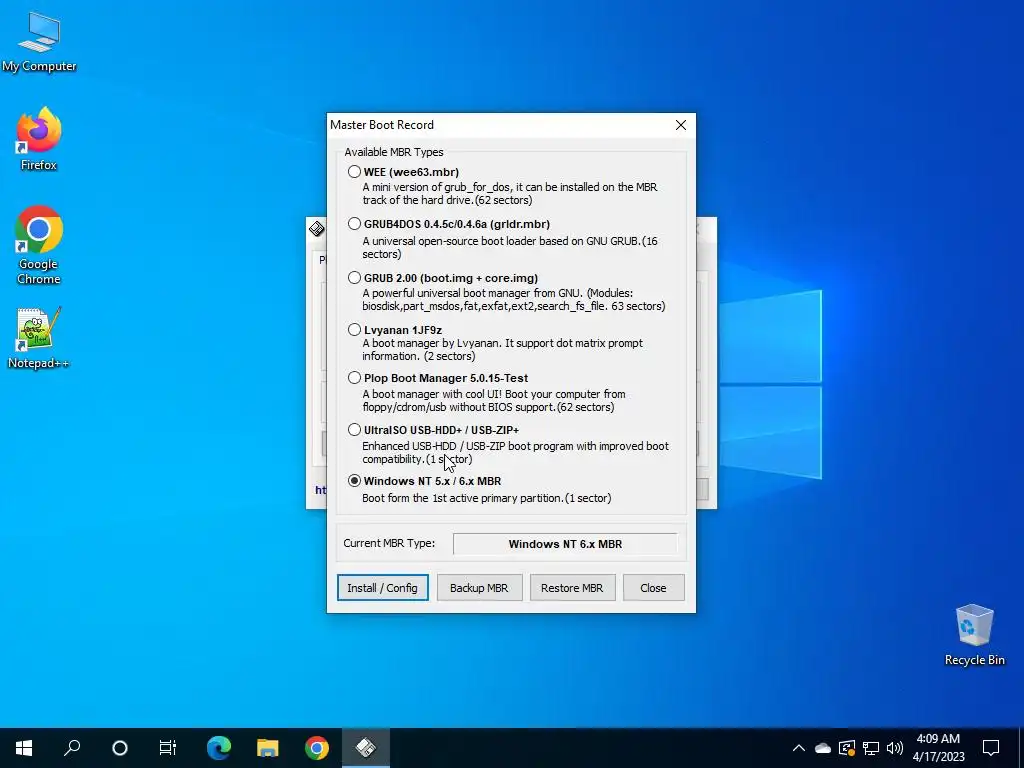Open the Google Chrome desktop shortcut
This screenshot has width=1024, height=768.
point(39,246)
